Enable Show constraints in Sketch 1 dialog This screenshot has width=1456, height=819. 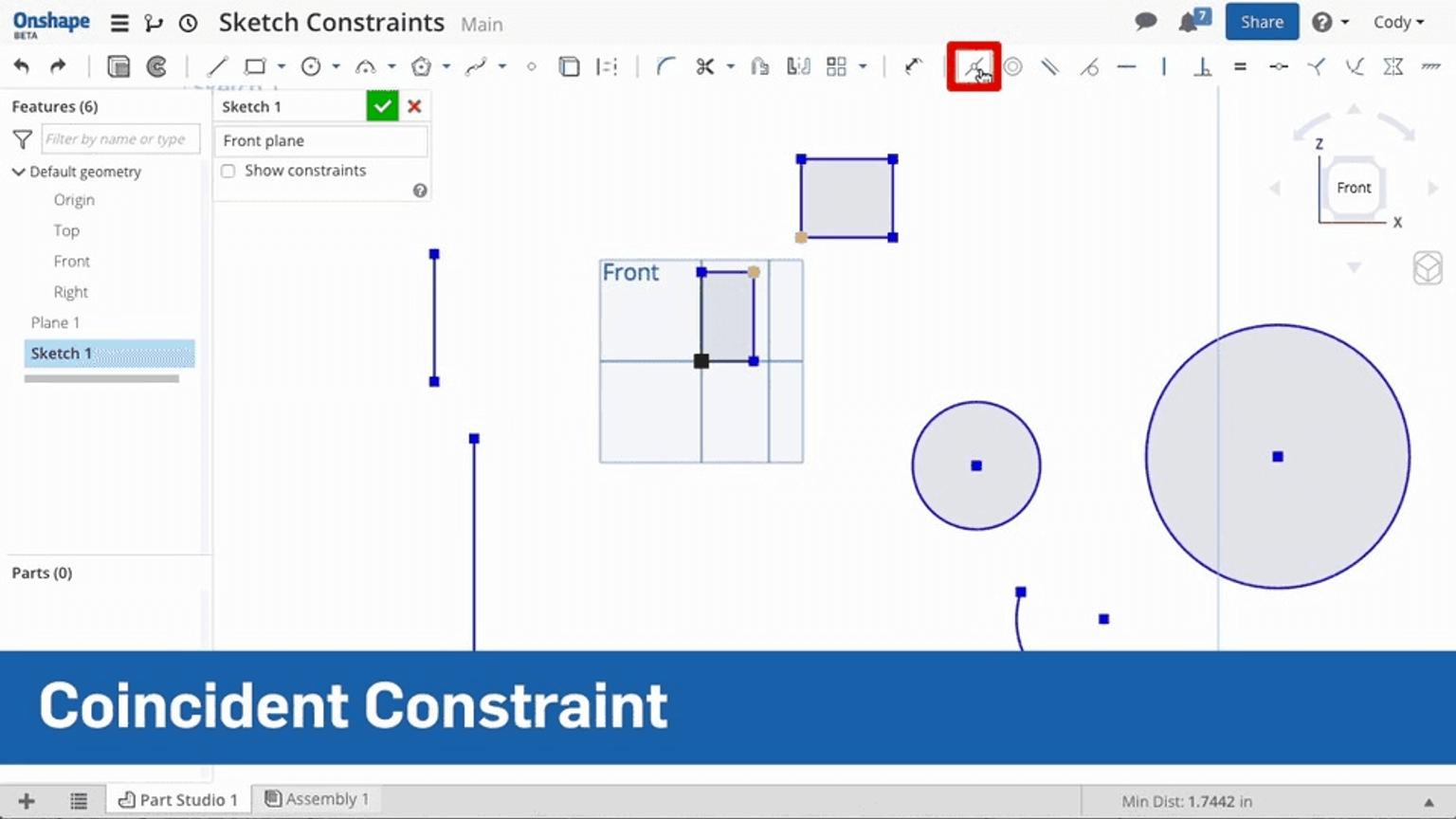[227, 171]
